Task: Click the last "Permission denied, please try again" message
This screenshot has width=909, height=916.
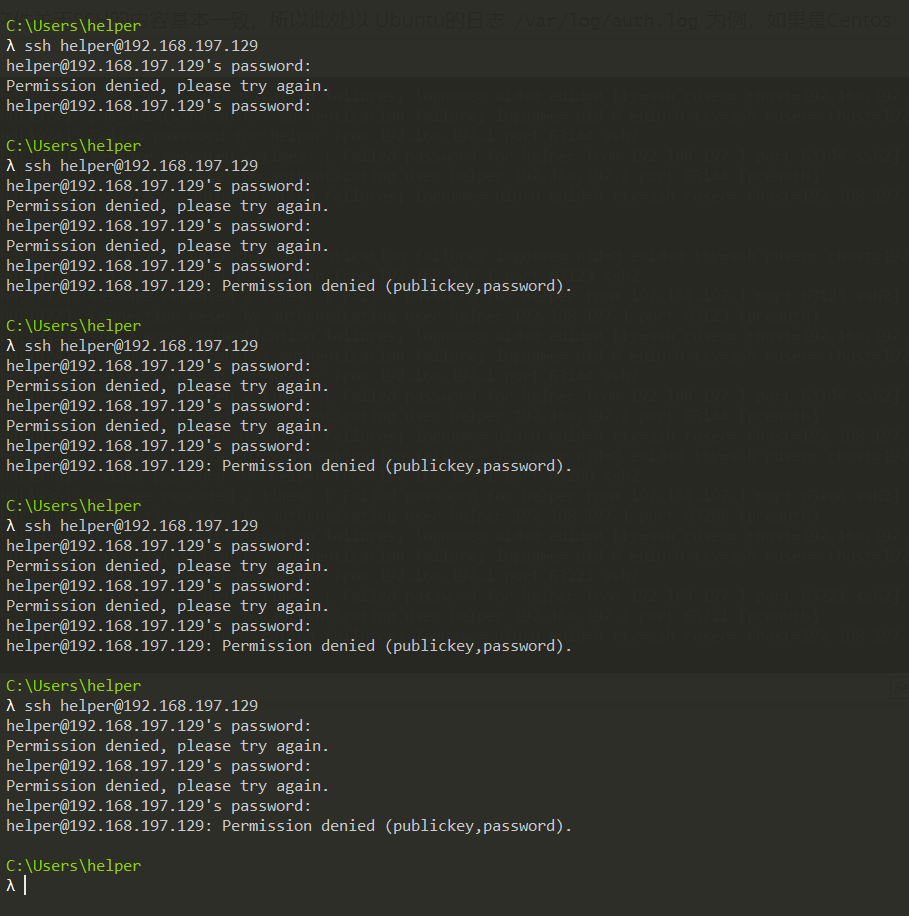Action: (x=167, y=786)
